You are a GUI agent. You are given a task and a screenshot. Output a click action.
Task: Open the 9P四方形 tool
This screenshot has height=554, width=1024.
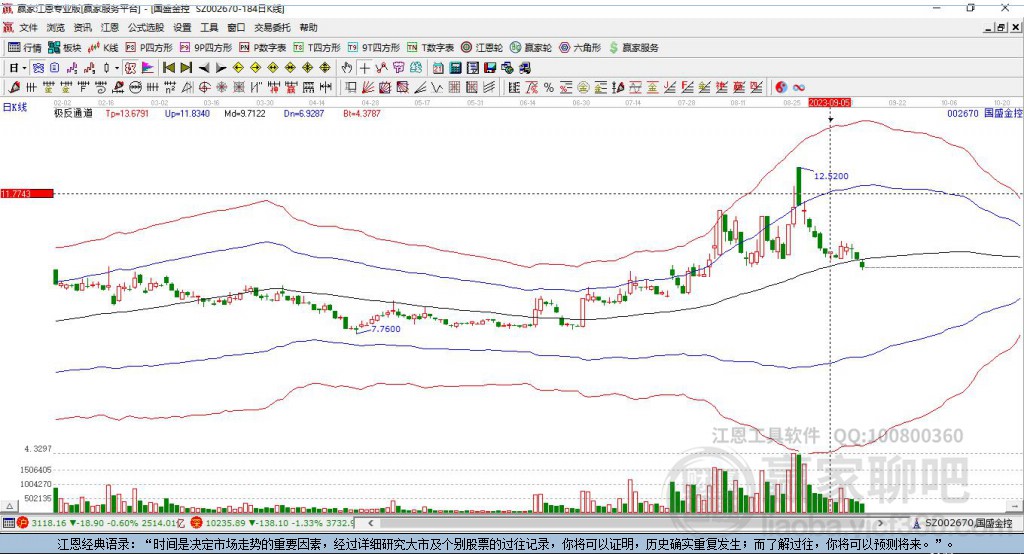click(206, 48)
